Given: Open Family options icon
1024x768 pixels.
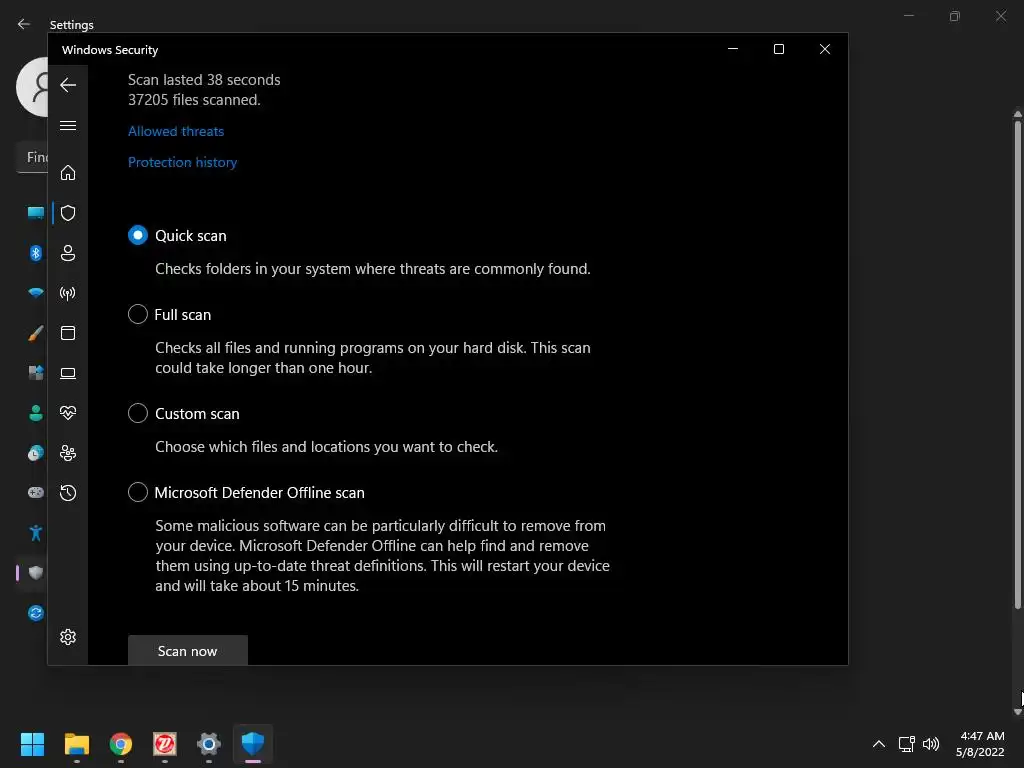Looking at the screenshot, I should click(68, 453).
